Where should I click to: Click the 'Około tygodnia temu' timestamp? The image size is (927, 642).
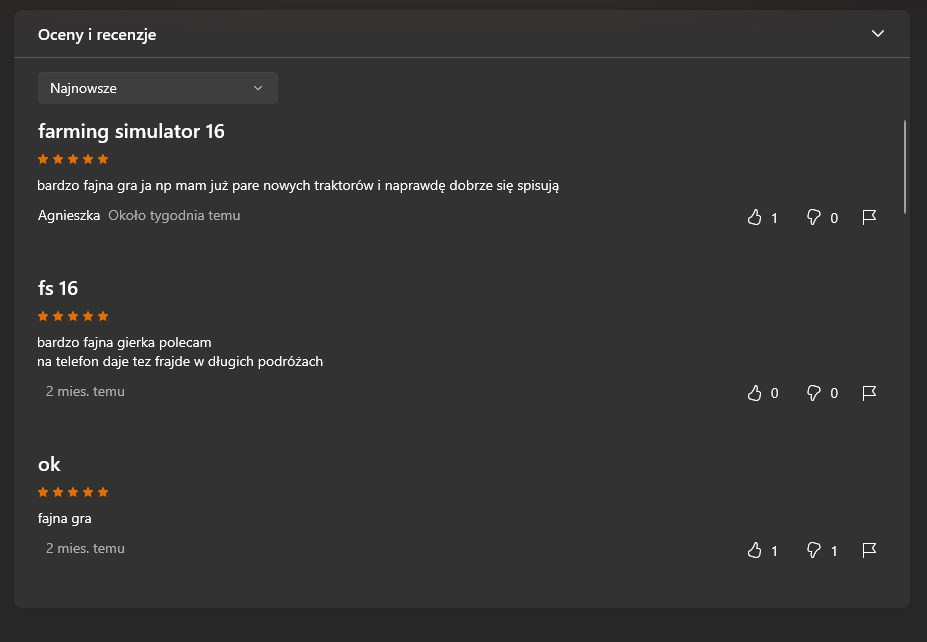[x=174, y=215]
